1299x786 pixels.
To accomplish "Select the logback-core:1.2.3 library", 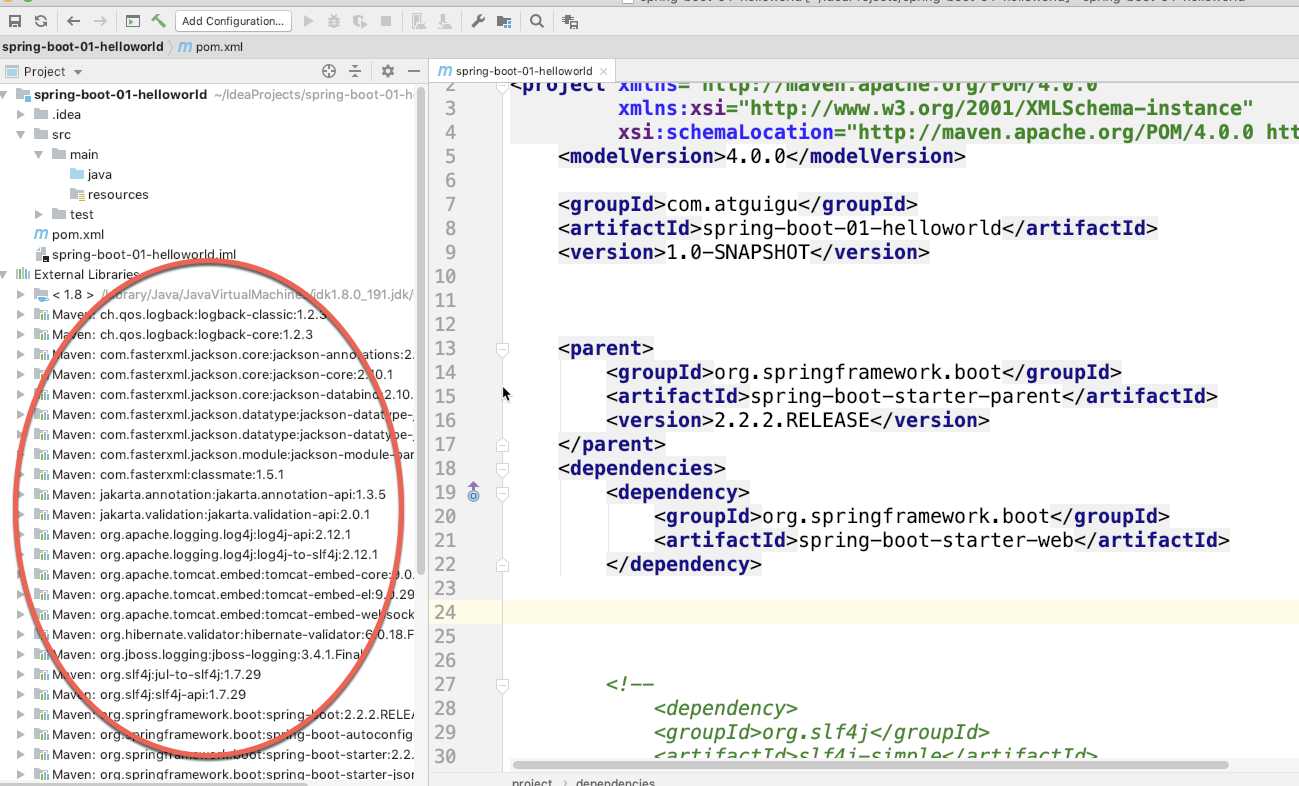I will [182, 334].
